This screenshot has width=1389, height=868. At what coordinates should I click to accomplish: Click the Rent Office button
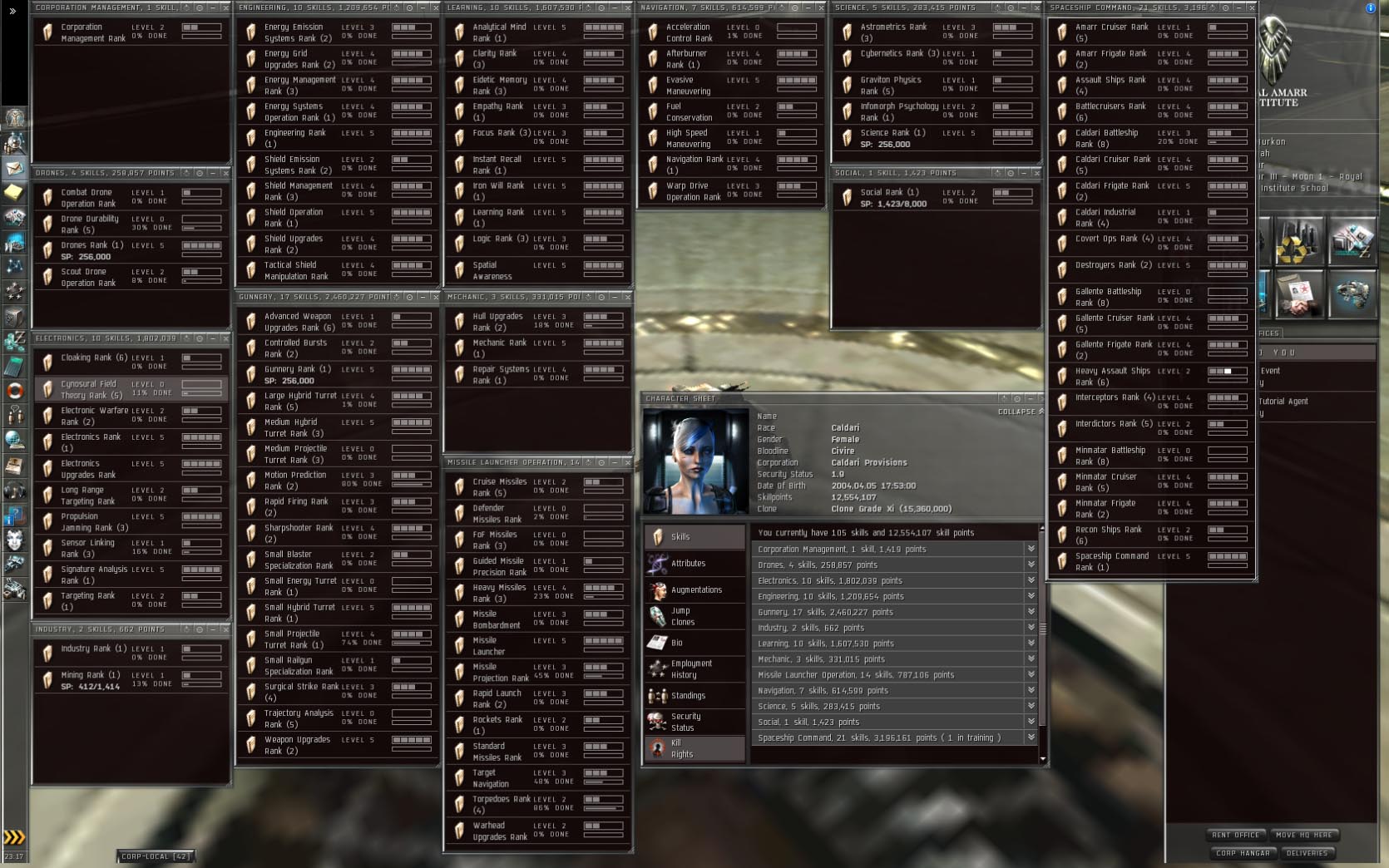click(1236, 835)
